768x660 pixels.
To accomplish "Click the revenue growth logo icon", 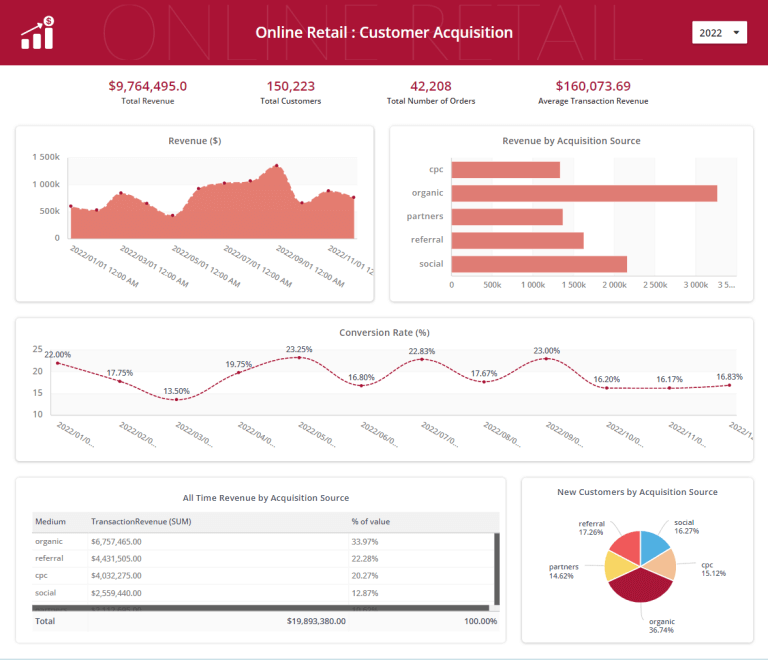I will click(x=38, y=33).
